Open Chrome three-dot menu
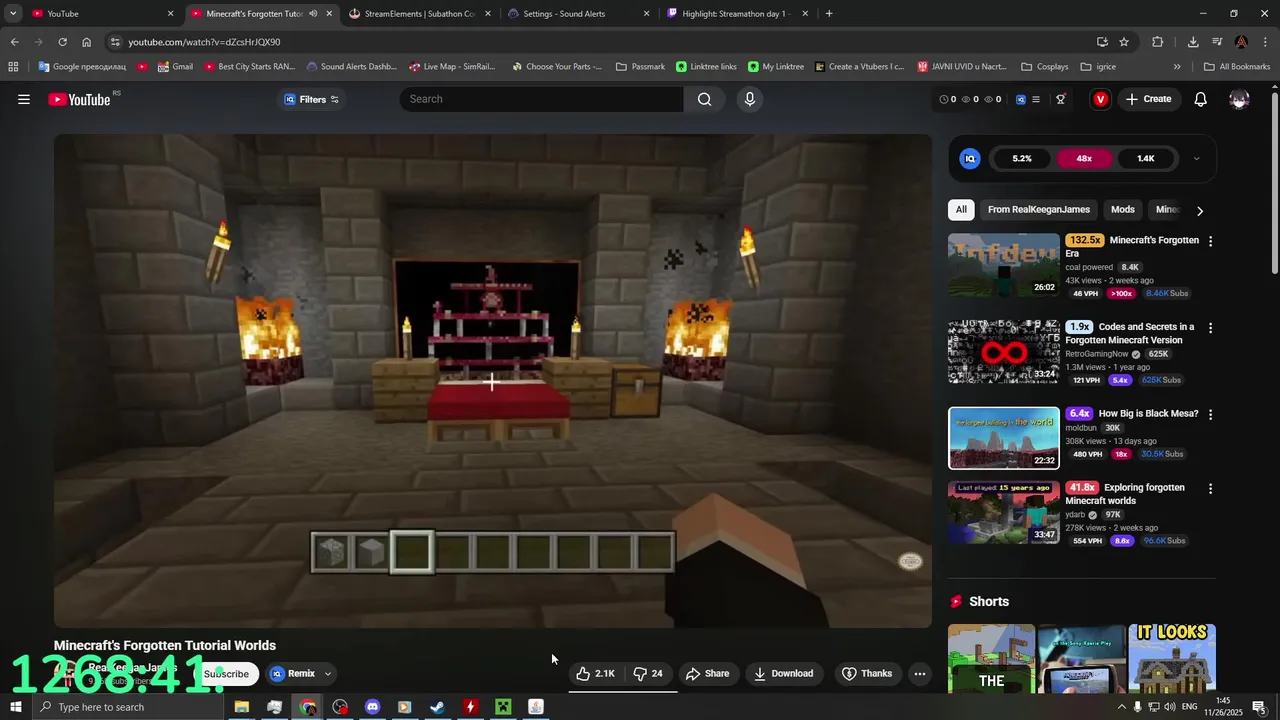This screenshot has width=1280, height=720. coord(1265,42)
